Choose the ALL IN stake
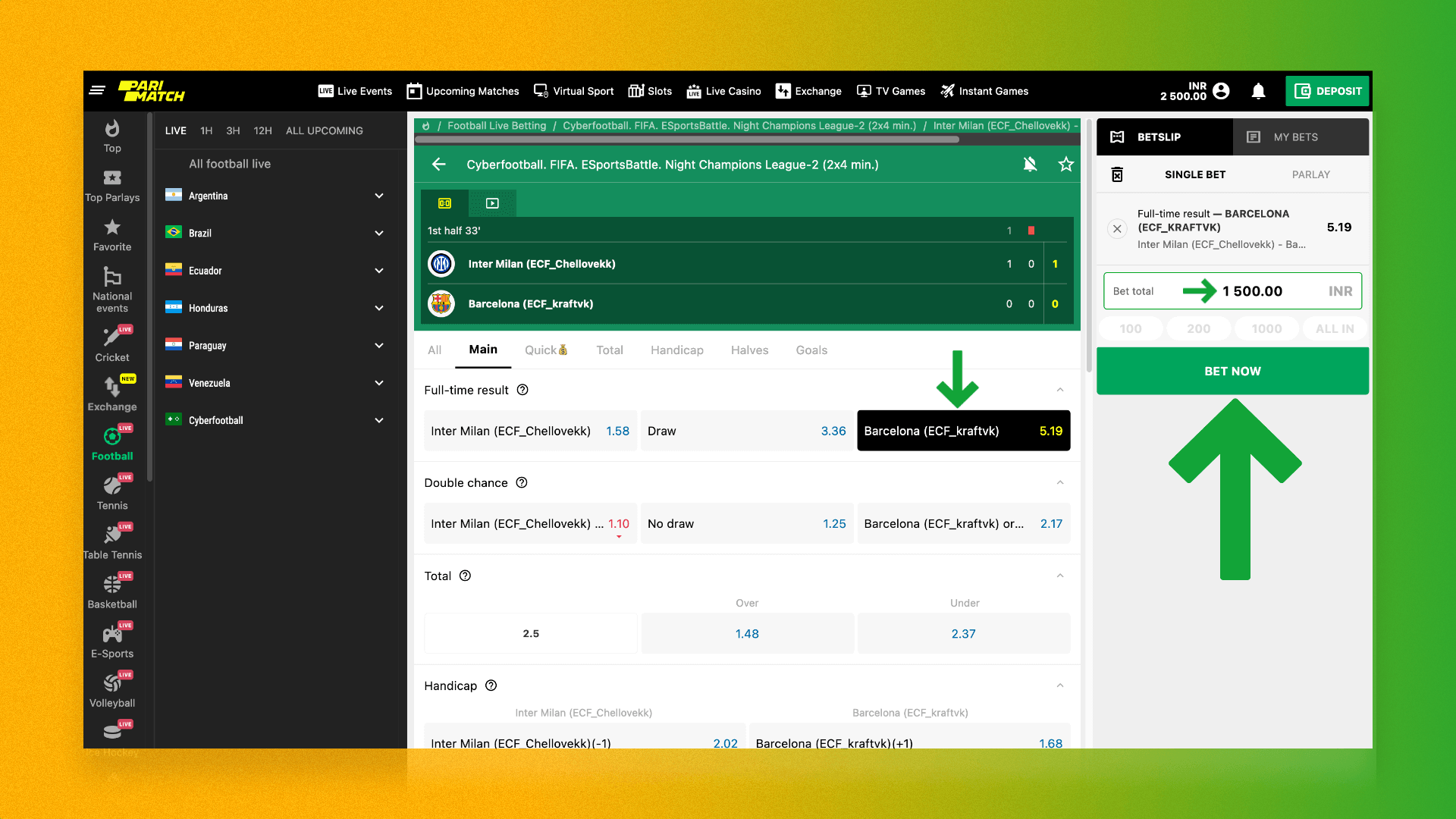The height and width of the screenshot is (819, 1456). coord(1335,328)
